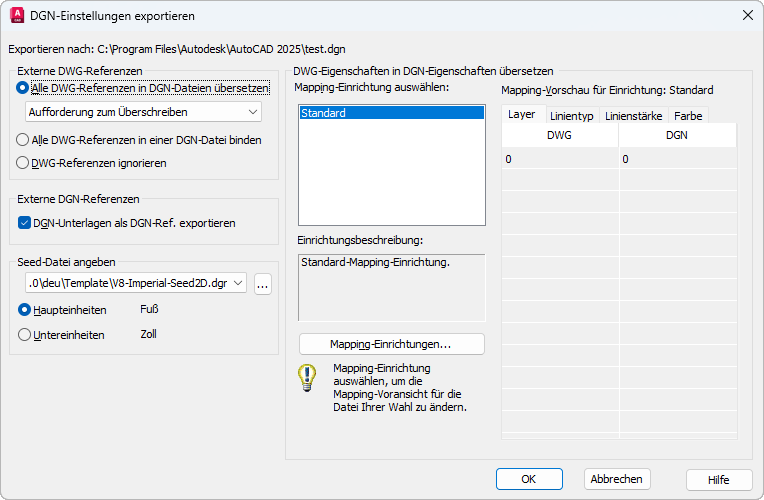Click the AutoCAD app icon in title bar
Viewport: 764px width, 500px height.
point(17,15)
